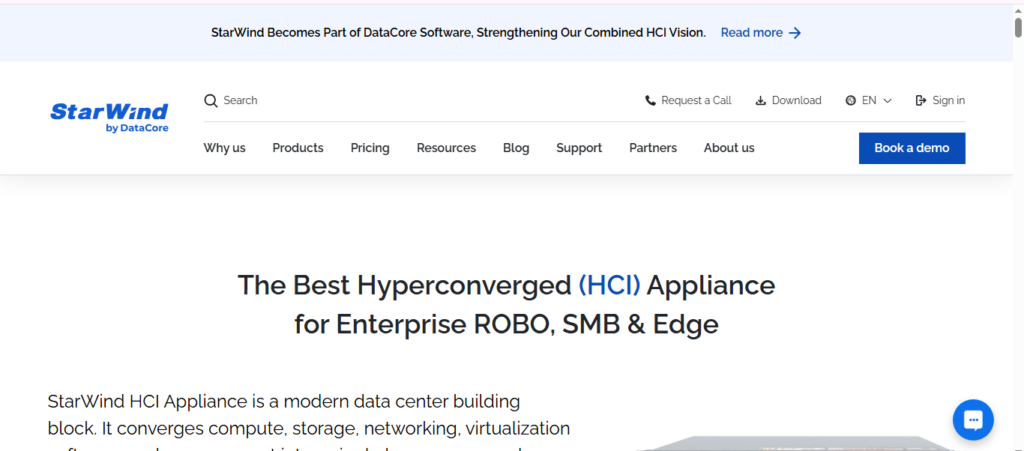This screenshot has height=451, width=1024.
Task: Click the arrow next to Read more
Action: pos(795,33)
